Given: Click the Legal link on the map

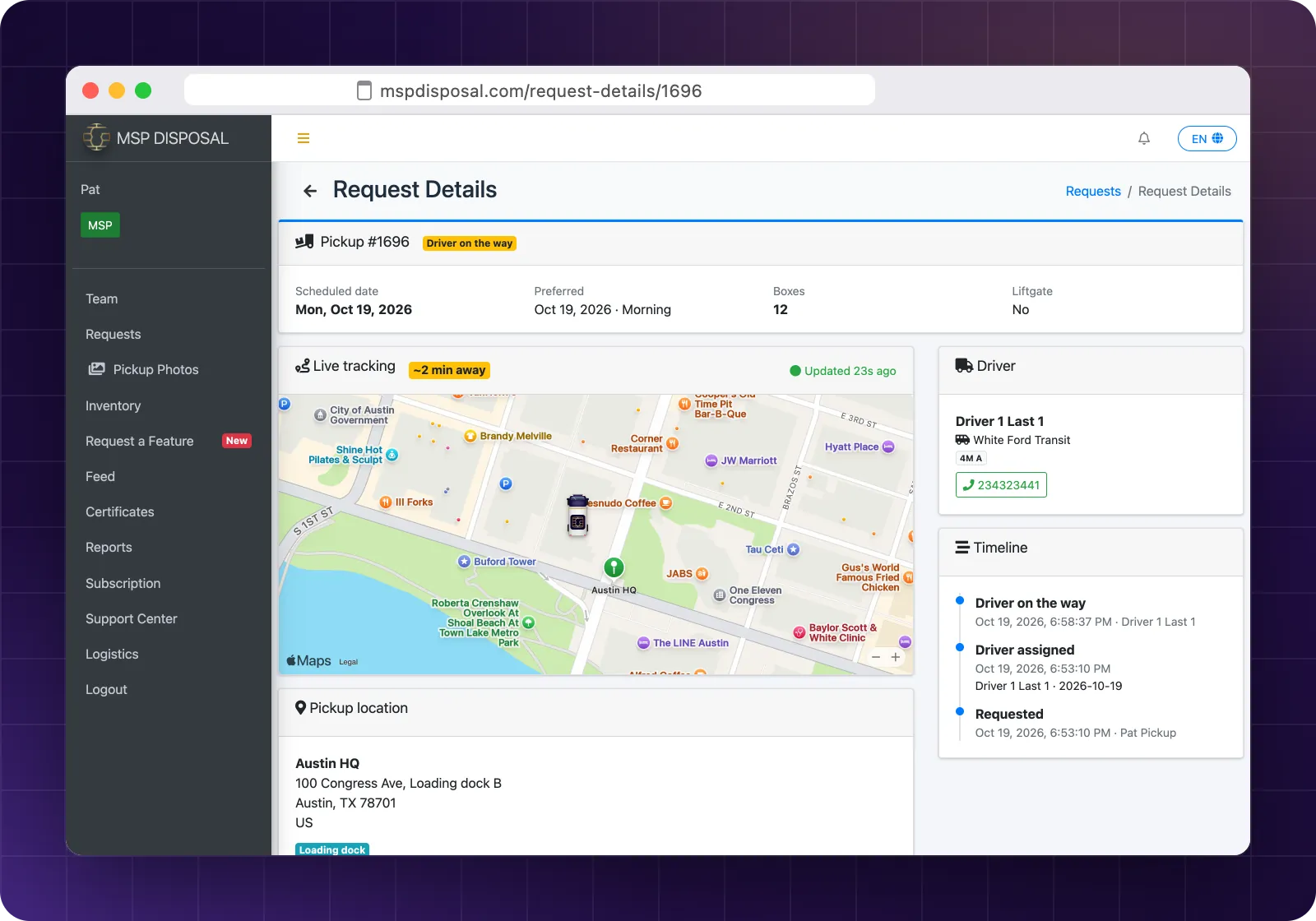Looking at the screenshot, I should 349,662.
